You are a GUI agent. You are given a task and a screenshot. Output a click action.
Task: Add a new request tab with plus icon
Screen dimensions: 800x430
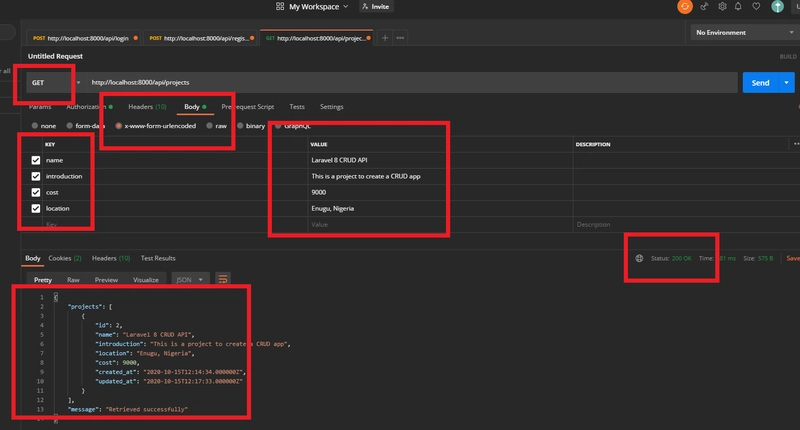point(385,38)
